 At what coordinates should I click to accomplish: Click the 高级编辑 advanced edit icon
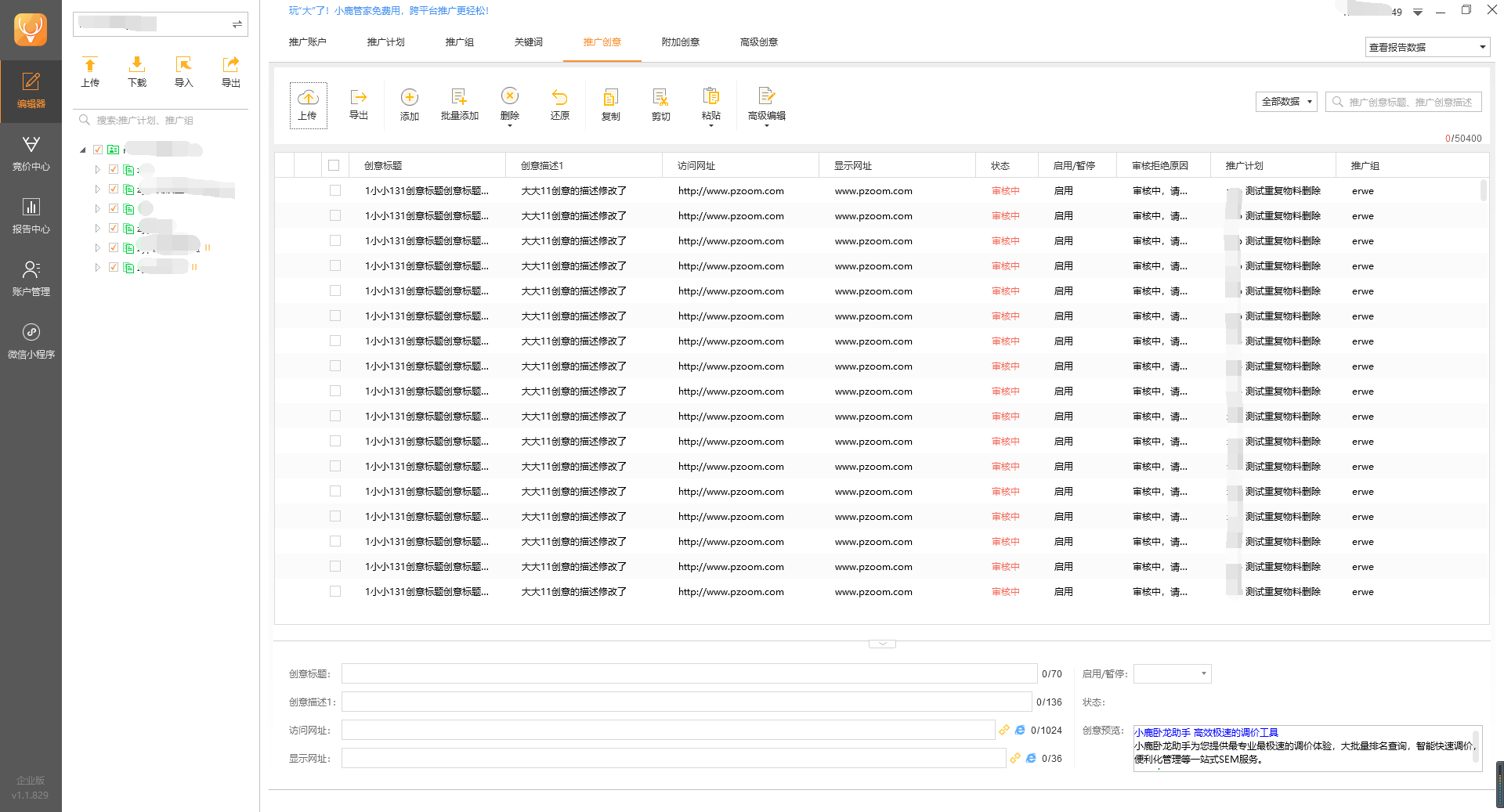coord(766,96)
